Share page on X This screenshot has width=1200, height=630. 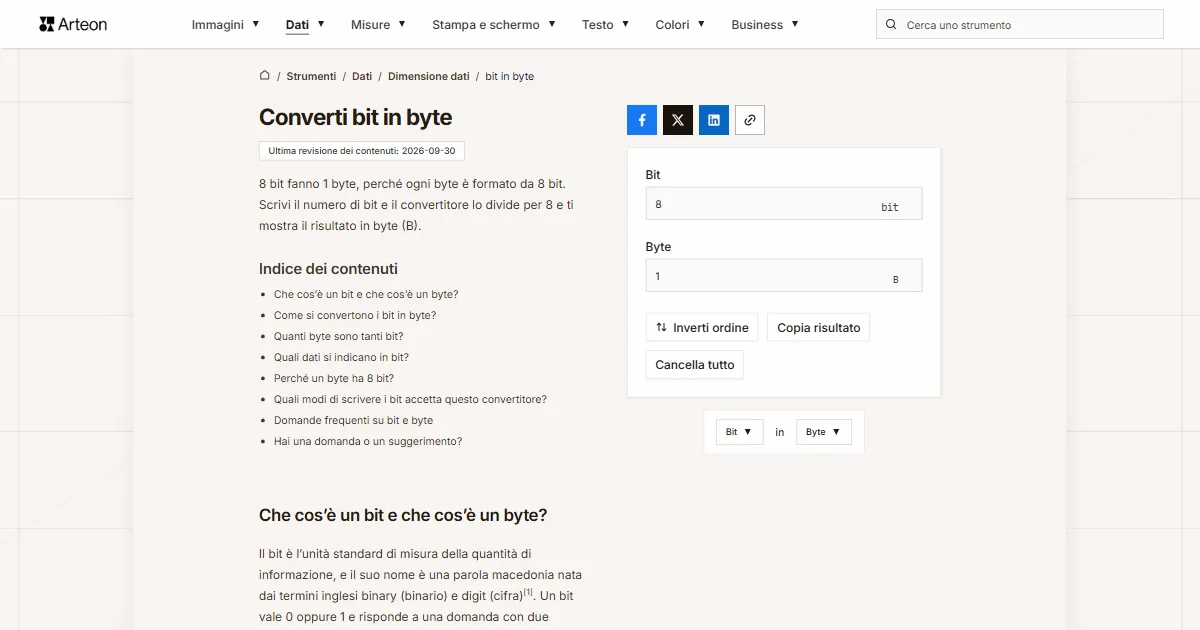point(678,120)
